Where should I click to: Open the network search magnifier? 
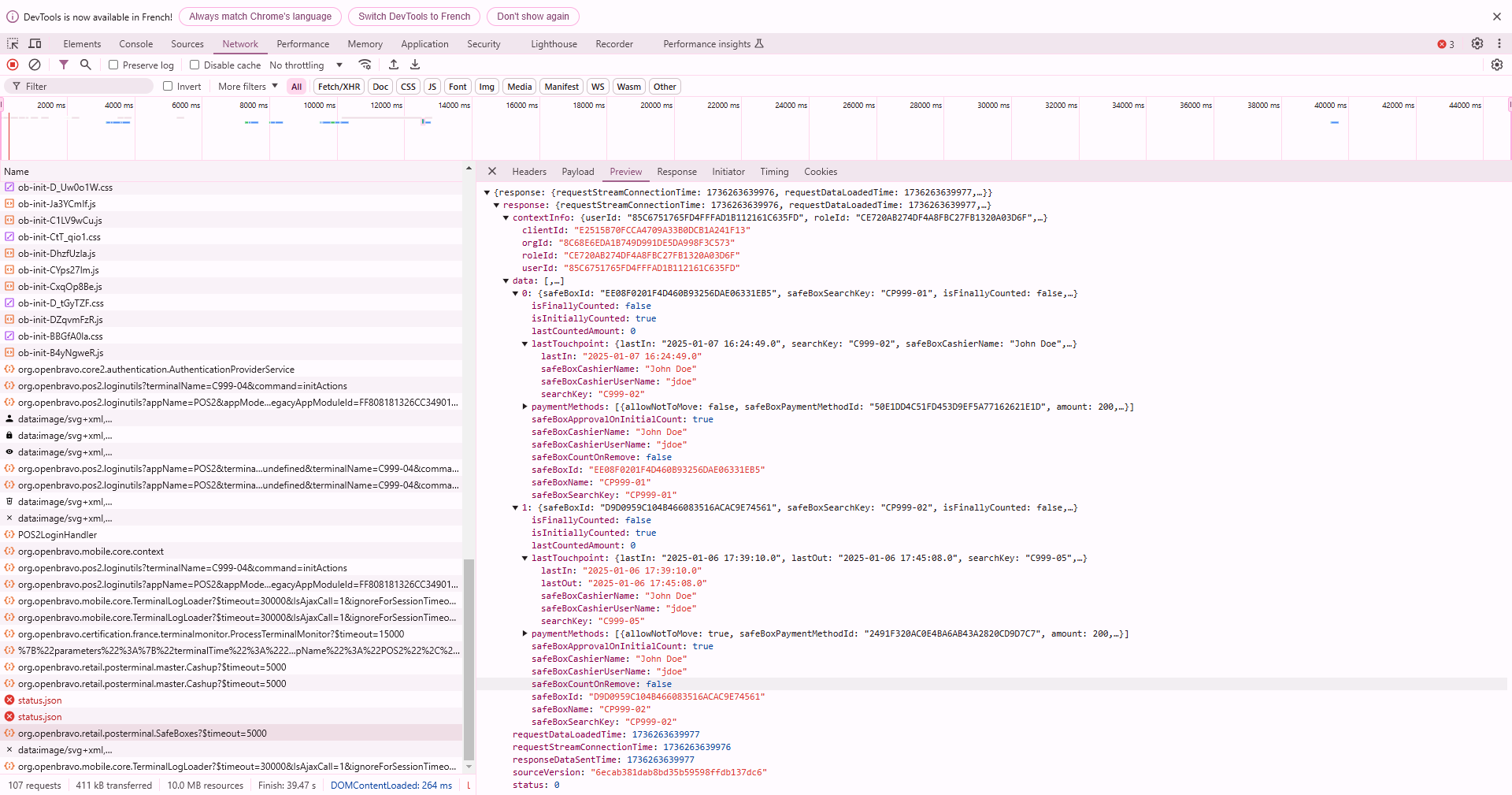click(86, 65)
